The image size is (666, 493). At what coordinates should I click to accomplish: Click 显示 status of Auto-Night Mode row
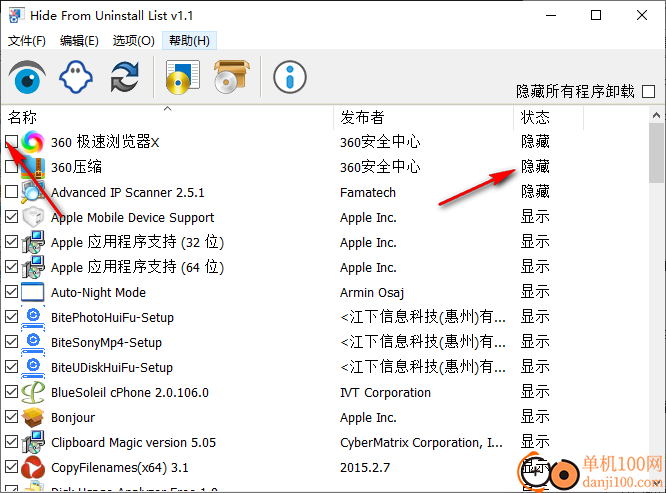coord(535,292)
